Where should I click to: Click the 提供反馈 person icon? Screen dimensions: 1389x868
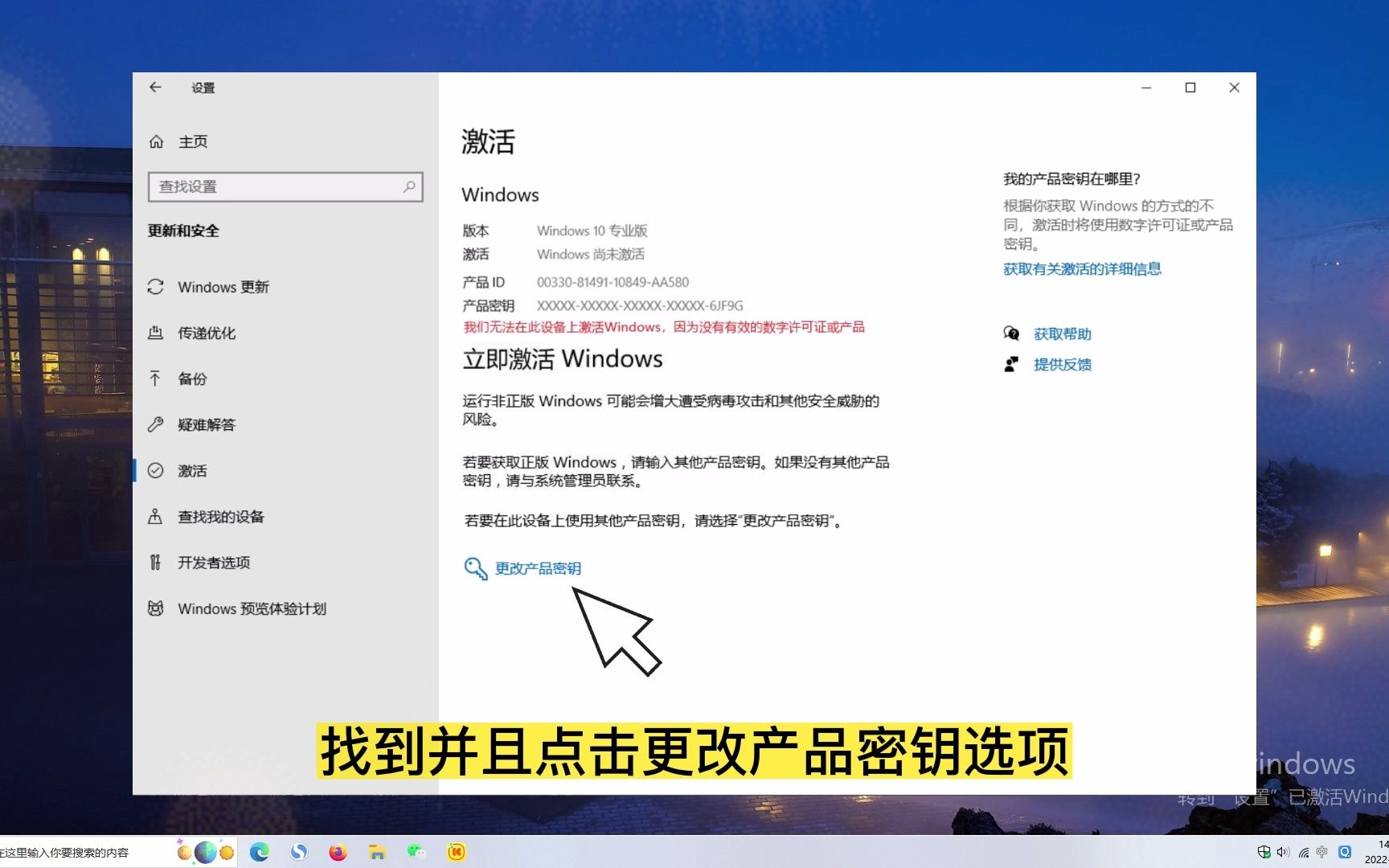pos(1011,364)
